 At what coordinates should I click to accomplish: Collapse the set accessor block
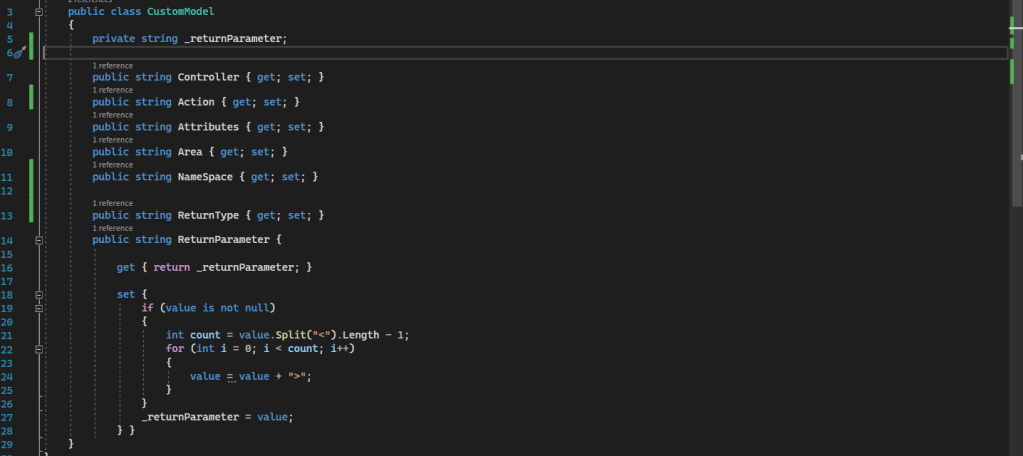(x=38, y=295)
